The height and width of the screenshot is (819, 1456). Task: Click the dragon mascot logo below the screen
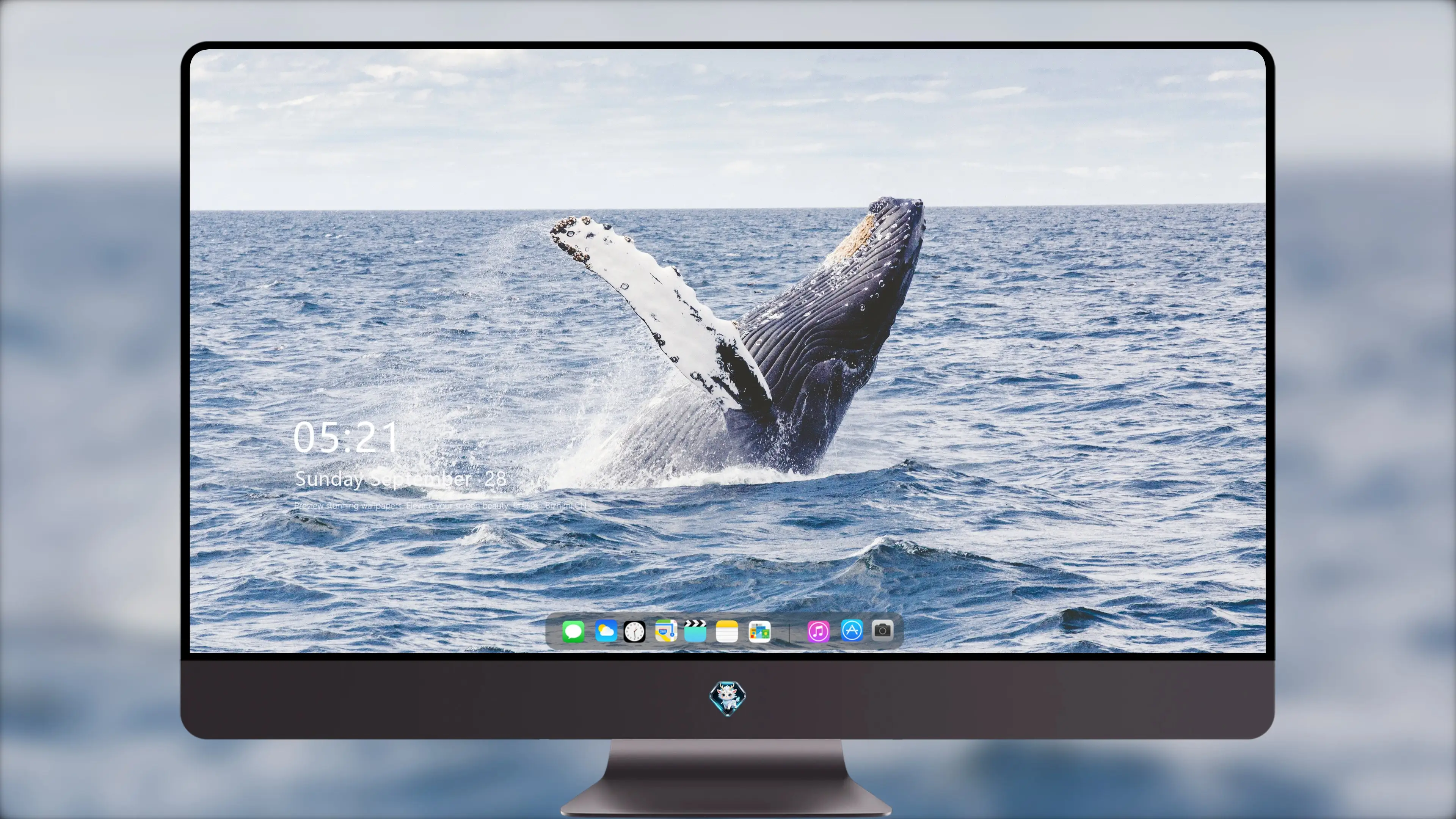(728, 698)
